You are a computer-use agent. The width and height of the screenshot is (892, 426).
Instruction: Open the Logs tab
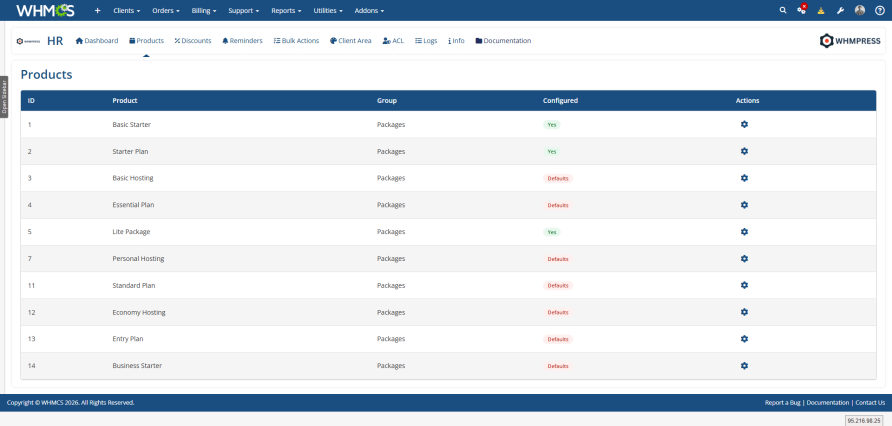point(426,41)
